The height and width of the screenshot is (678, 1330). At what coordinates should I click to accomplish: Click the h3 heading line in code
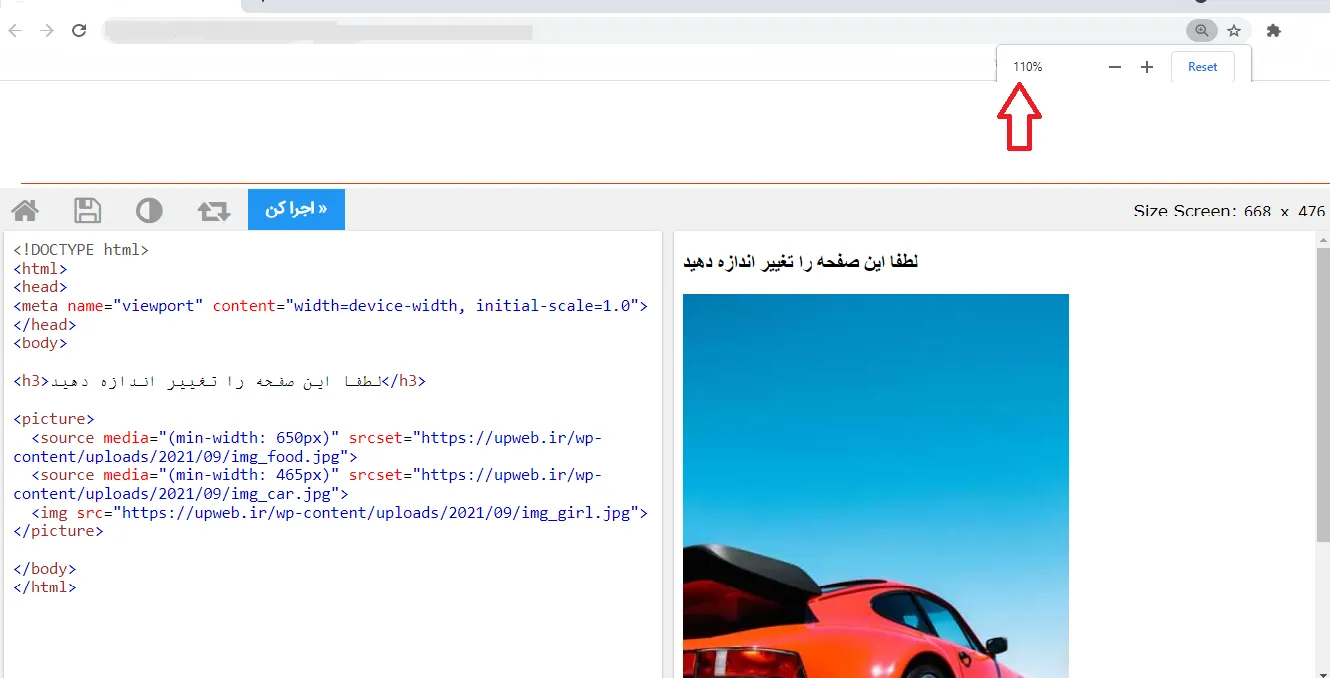click(219, 381)
